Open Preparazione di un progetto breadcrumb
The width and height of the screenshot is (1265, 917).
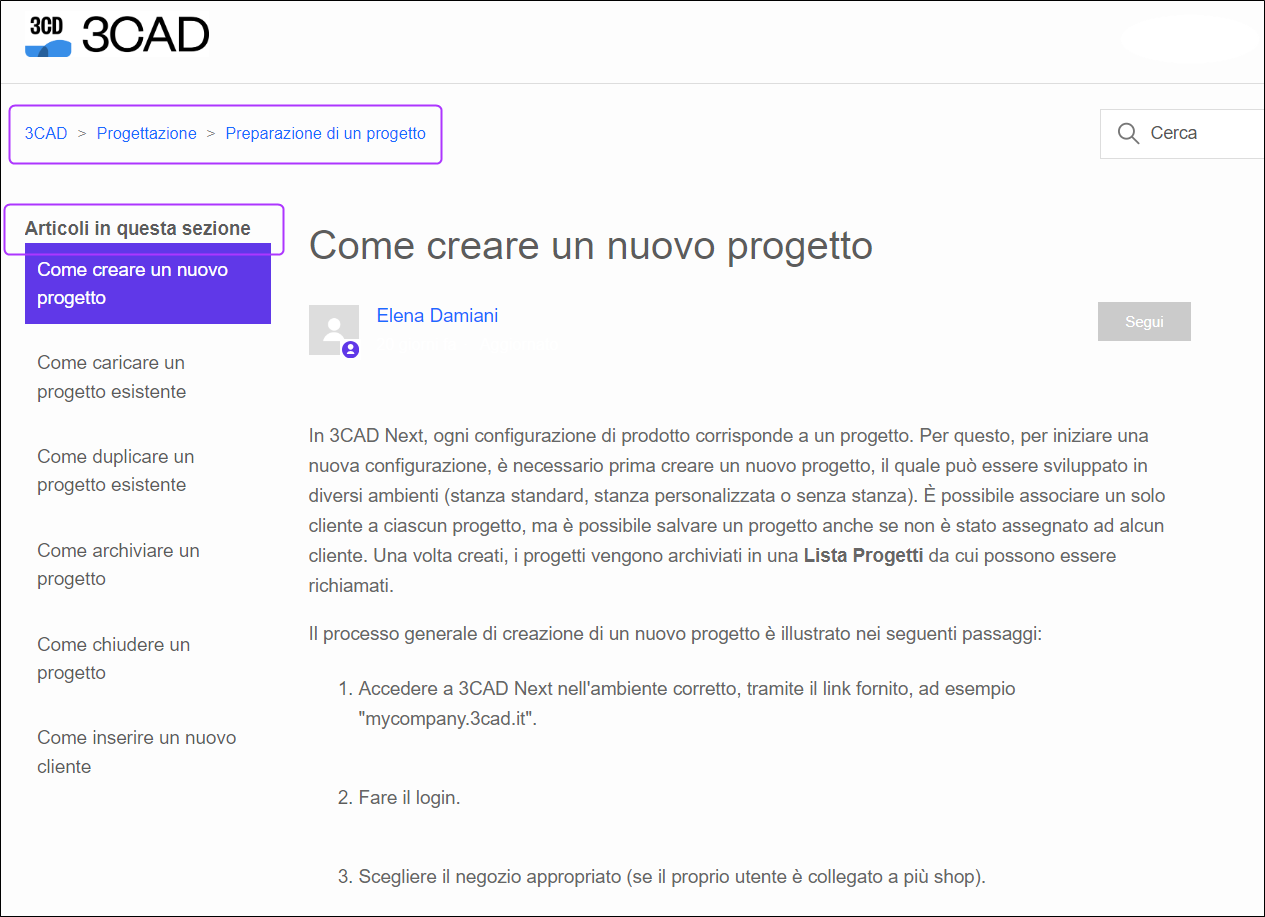326,133
